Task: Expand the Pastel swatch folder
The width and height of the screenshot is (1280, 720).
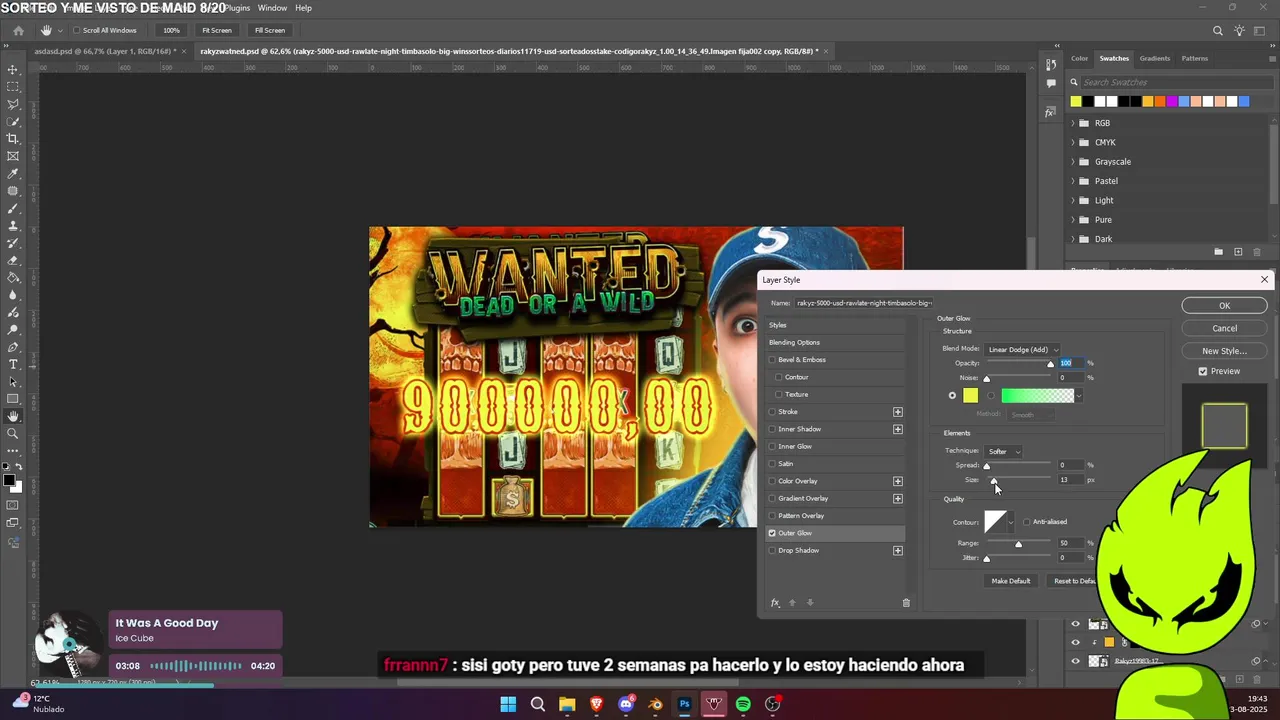Action: [1073, 181]
